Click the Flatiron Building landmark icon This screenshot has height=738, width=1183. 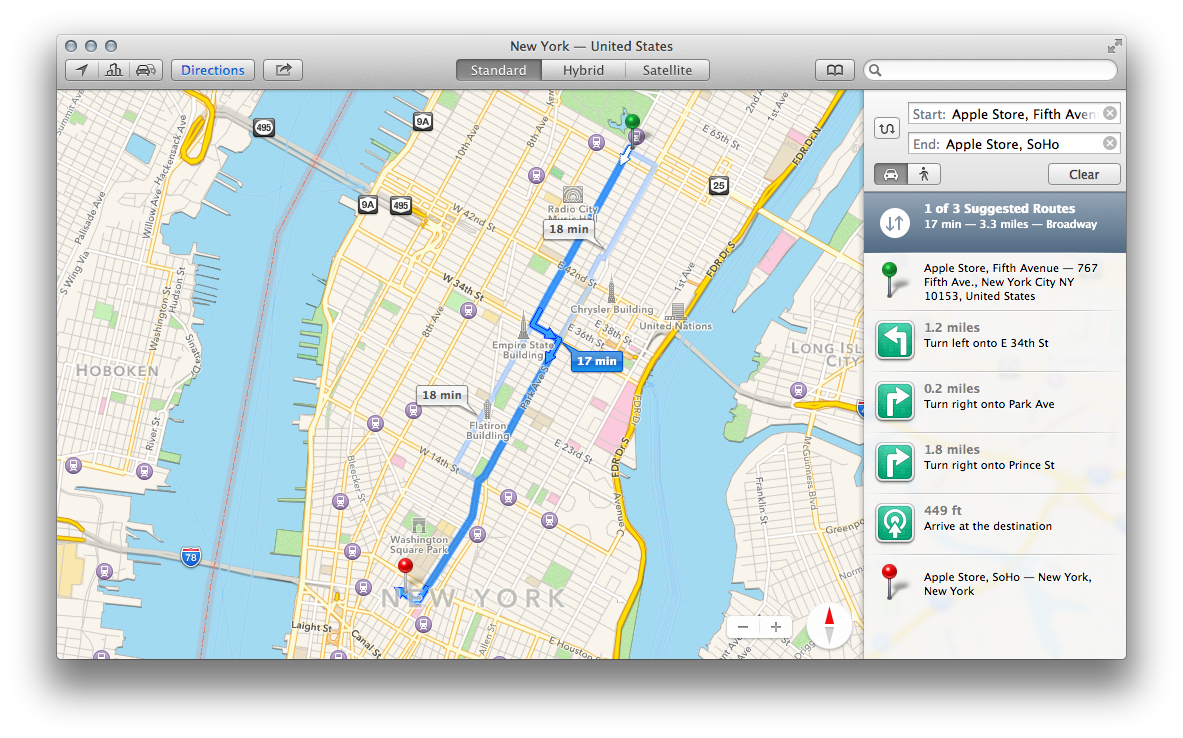tap(487, 409)
